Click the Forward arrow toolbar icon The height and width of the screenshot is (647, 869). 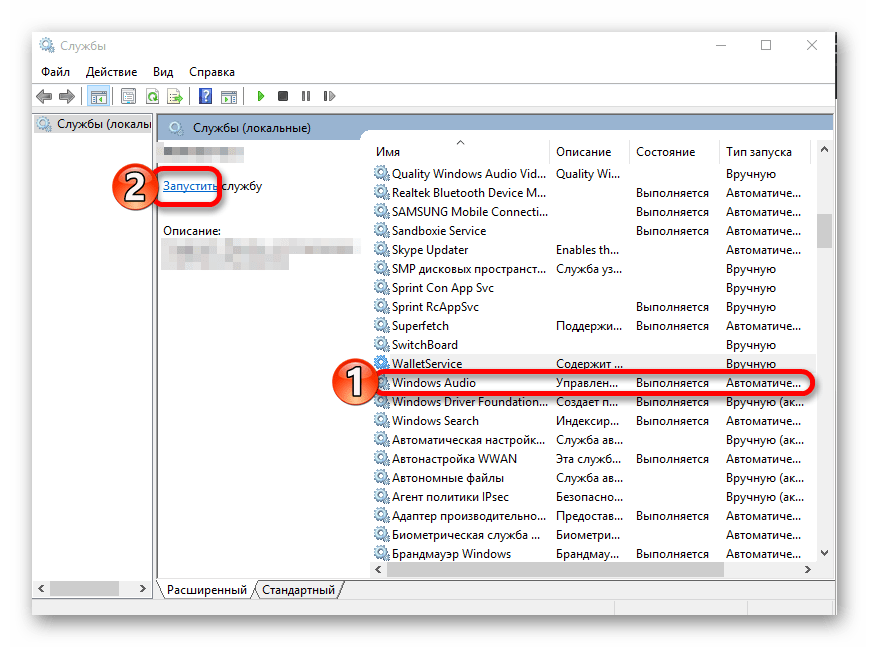(x=67, y=96)
